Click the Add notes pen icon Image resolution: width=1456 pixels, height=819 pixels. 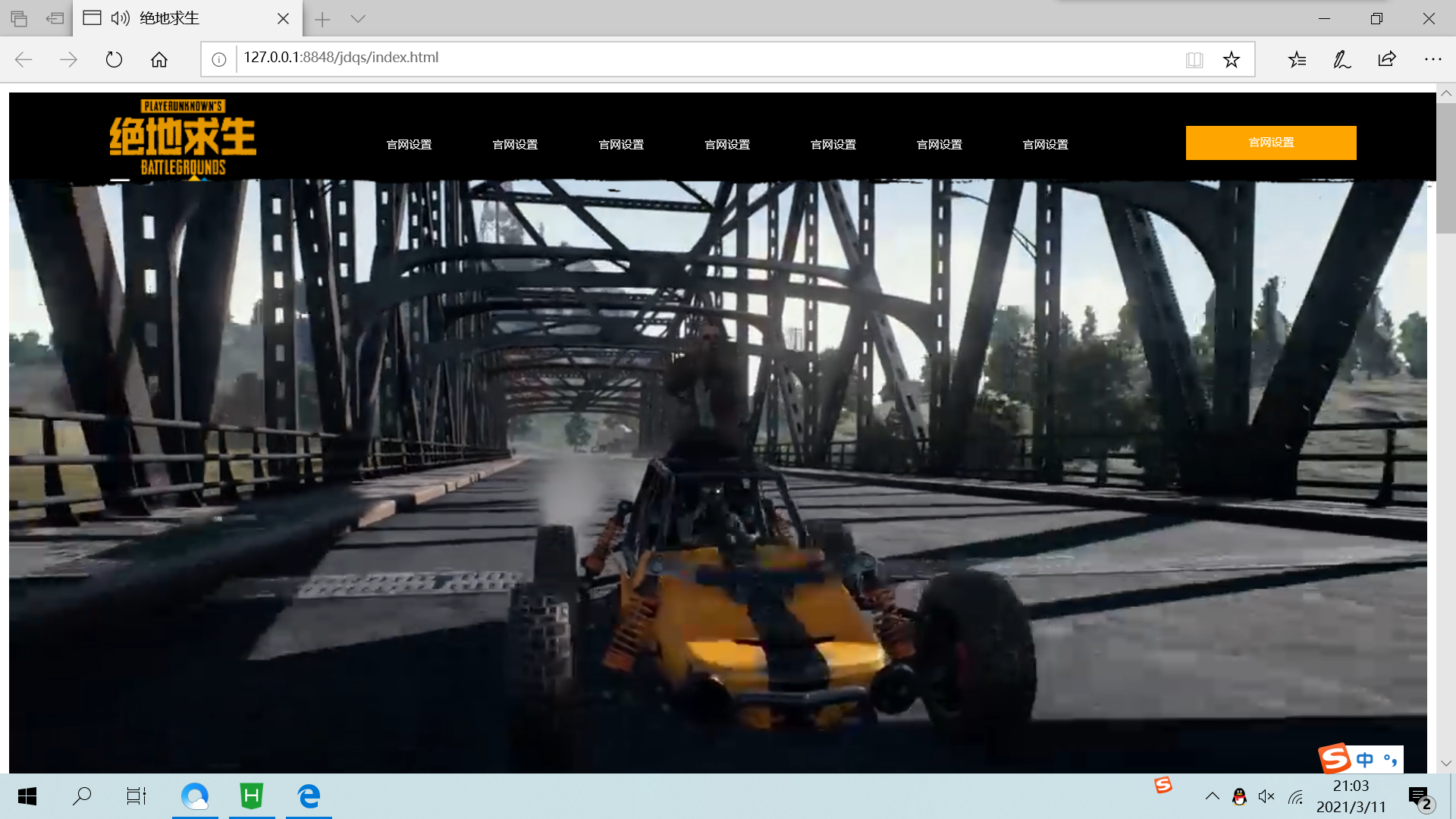click(x=1341, y=59)
